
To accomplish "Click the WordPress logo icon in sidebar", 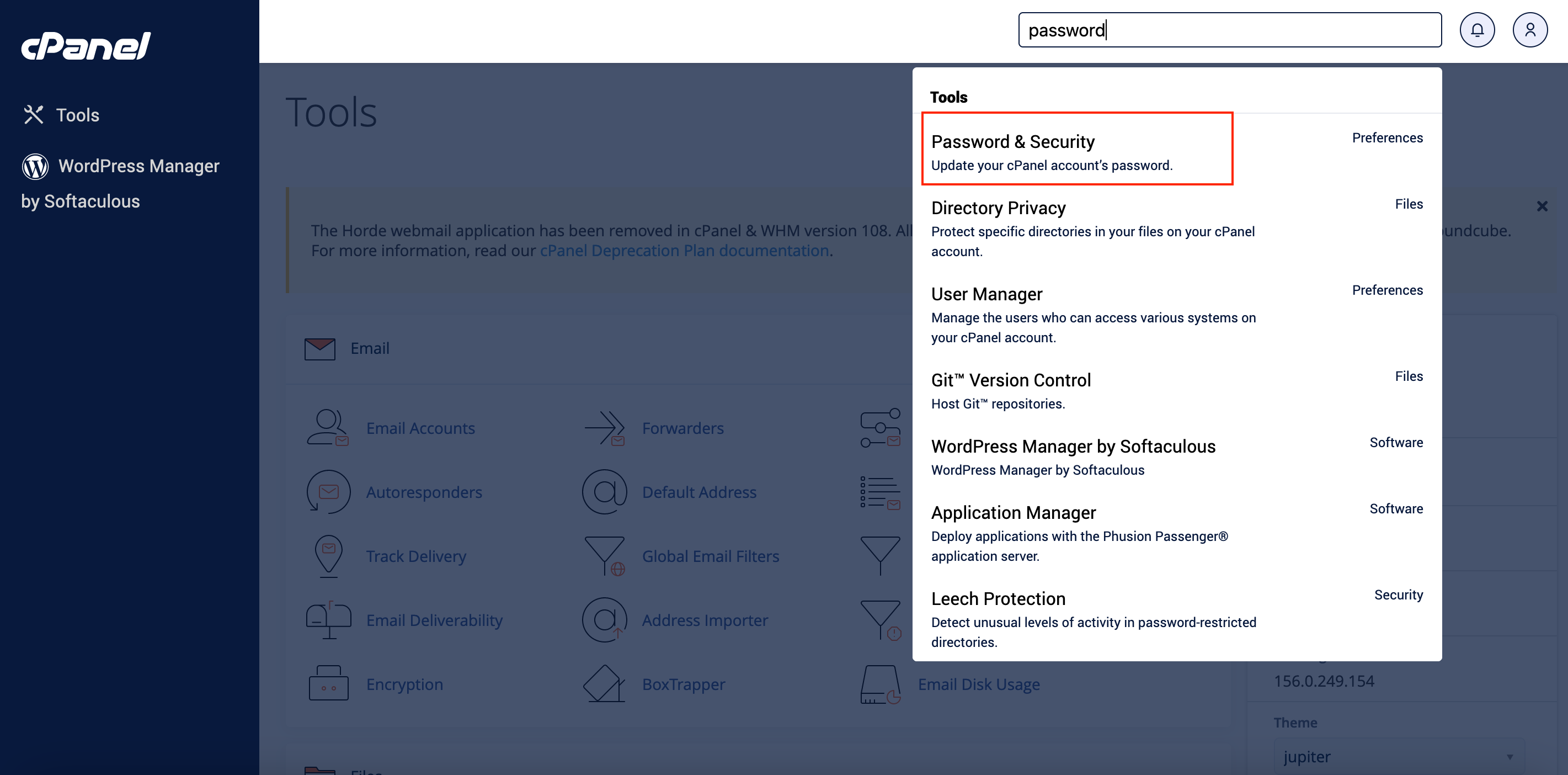I will 35,166.
